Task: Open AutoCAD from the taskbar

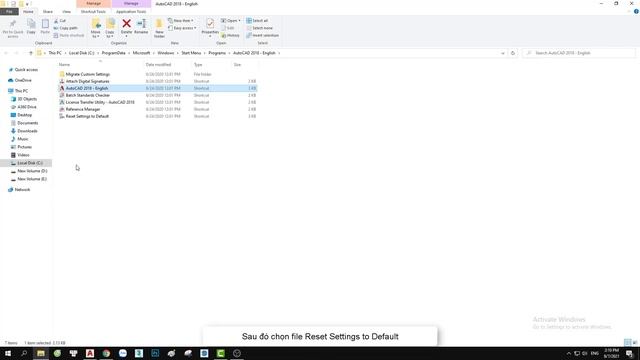Action: tap(90, 353)
